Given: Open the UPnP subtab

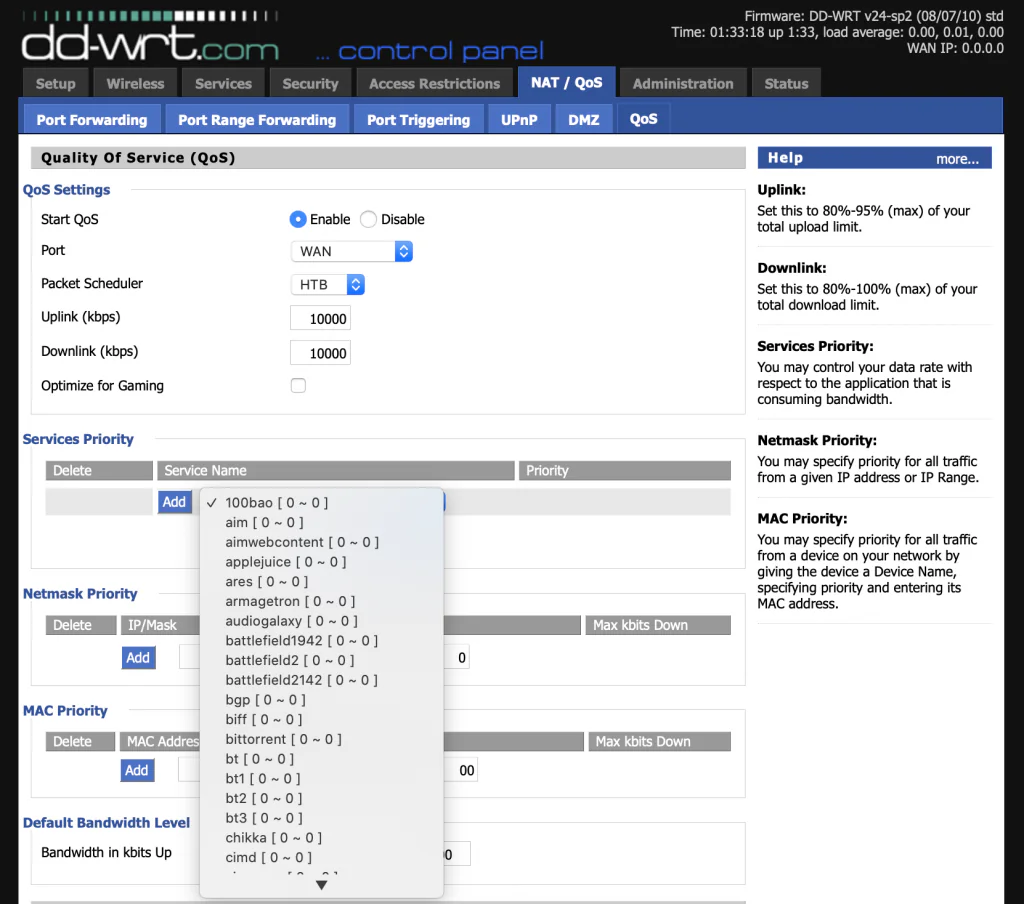Looking at the screenshot, I should [519, 120].
